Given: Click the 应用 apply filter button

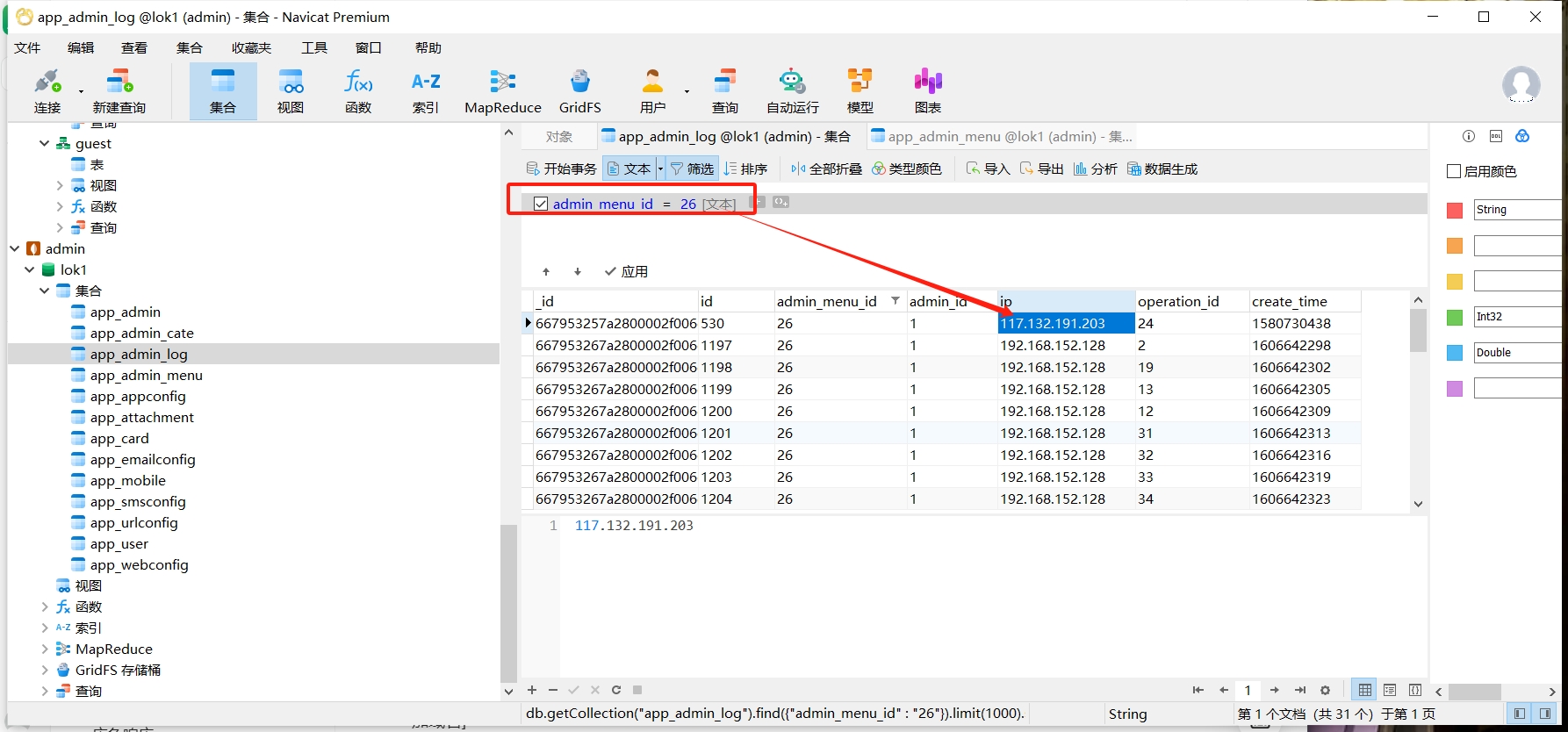Looking at the screenshot, I should (626, 272).
